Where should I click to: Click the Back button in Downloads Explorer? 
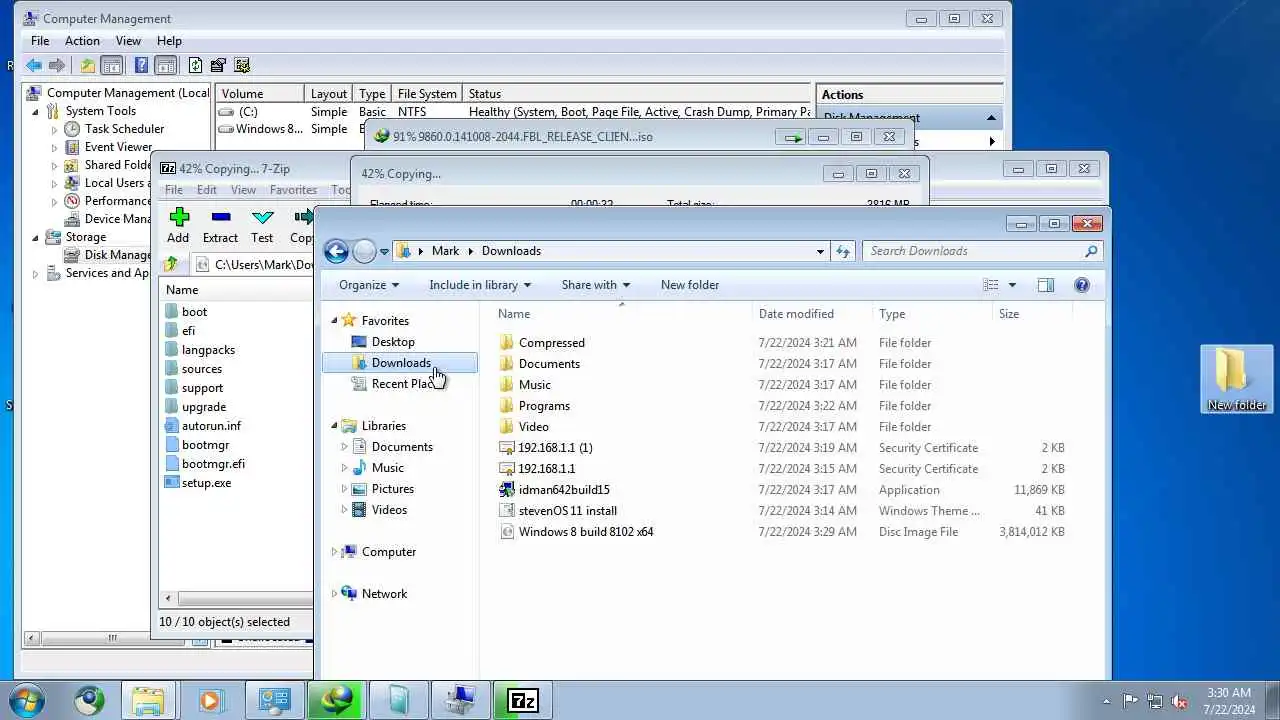tap(336, 251)
